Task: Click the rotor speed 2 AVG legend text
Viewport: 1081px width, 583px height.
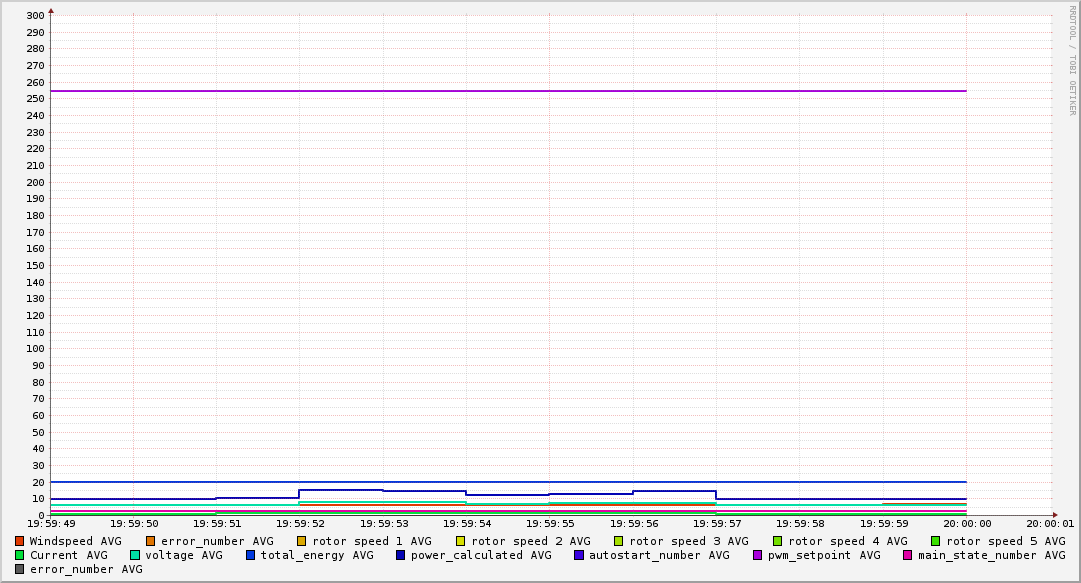Action: tap(530, 541)
